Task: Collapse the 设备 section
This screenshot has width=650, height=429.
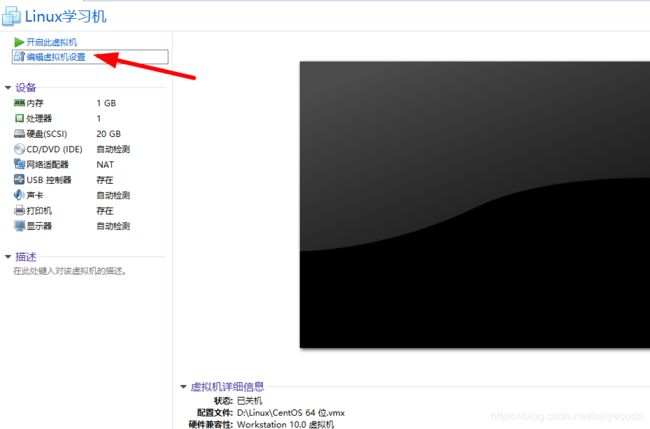Action: tap(8, 87)
